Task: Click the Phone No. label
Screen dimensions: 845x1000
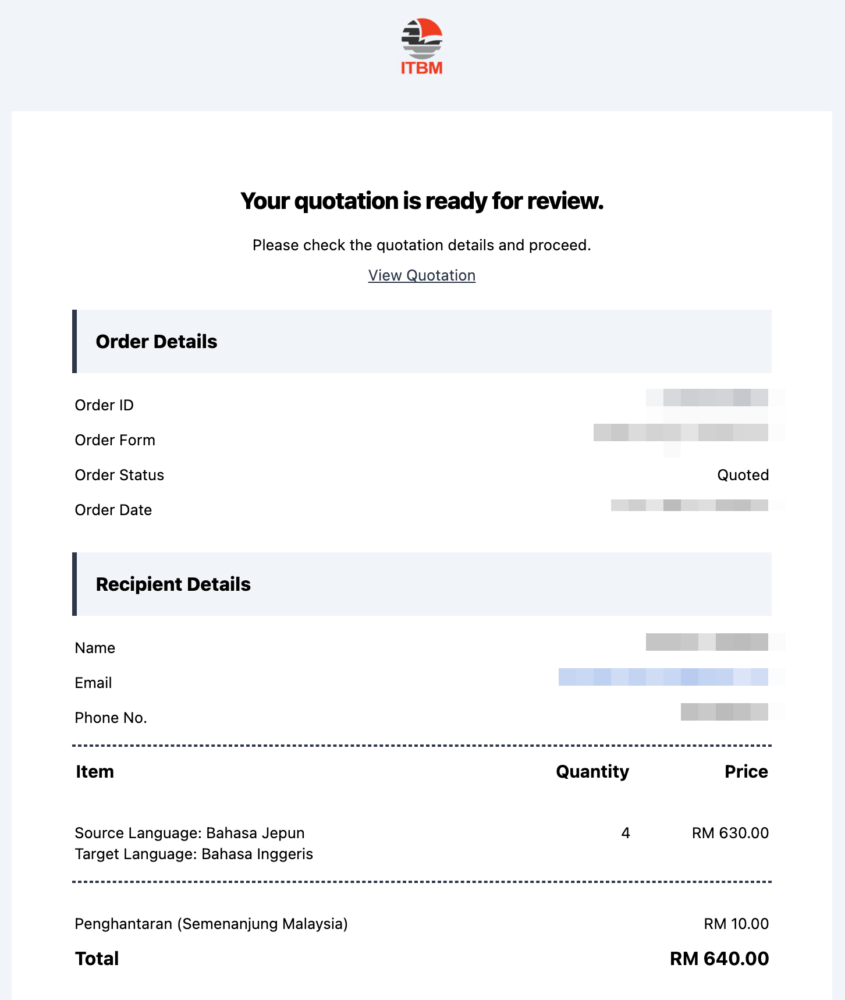Action: coord(111,718)
